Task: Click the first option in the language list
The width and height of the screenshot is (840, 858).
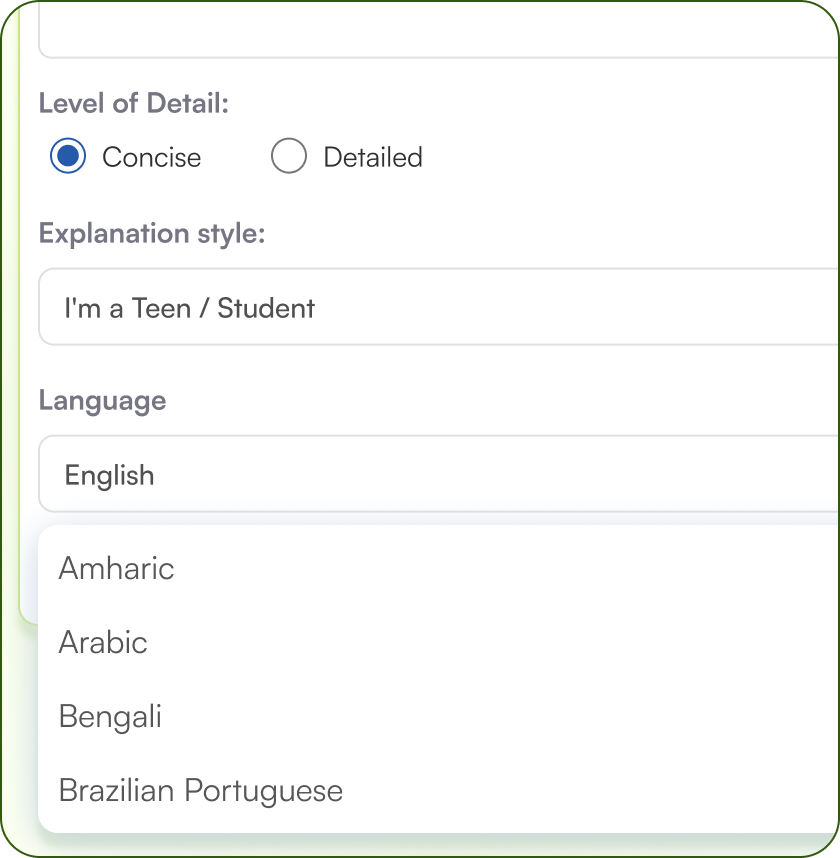Action: click(x=116, y=568)
